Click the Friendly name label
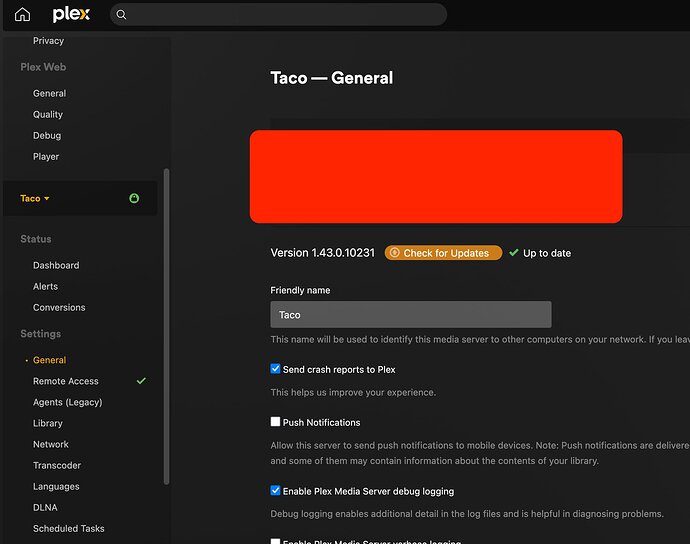Image resolution: width=690 pixels, height=544 pixels. pyautogui.click(x=300, y=290)
